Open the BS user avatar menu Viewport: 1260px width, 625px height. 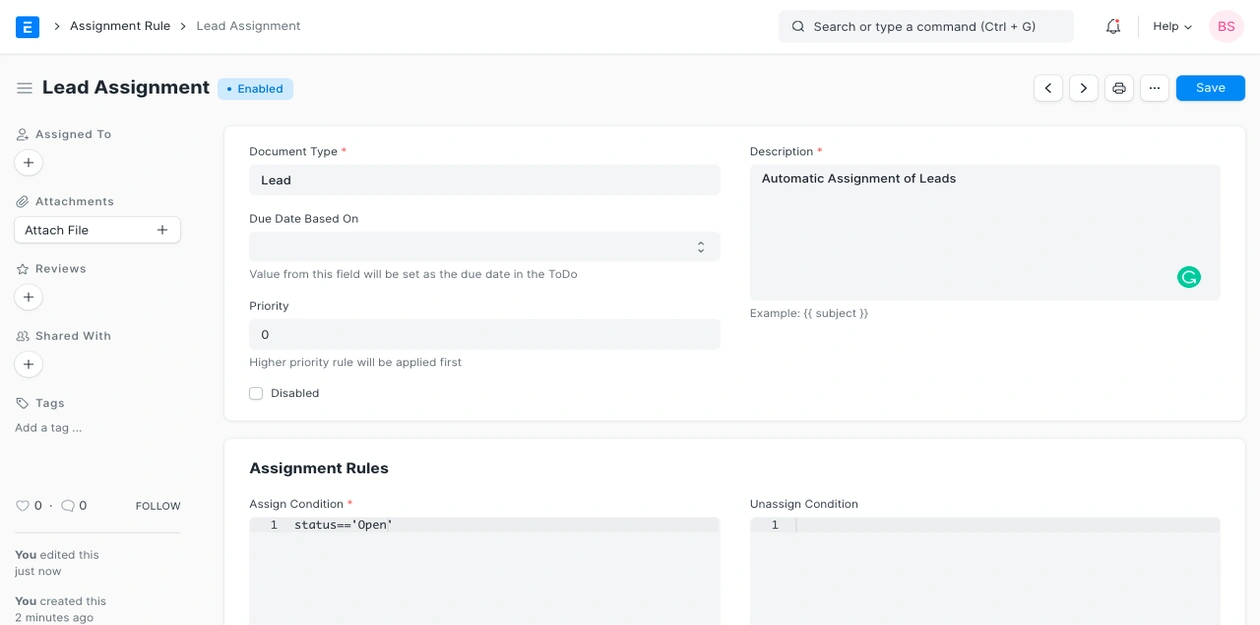(1225, 27)
